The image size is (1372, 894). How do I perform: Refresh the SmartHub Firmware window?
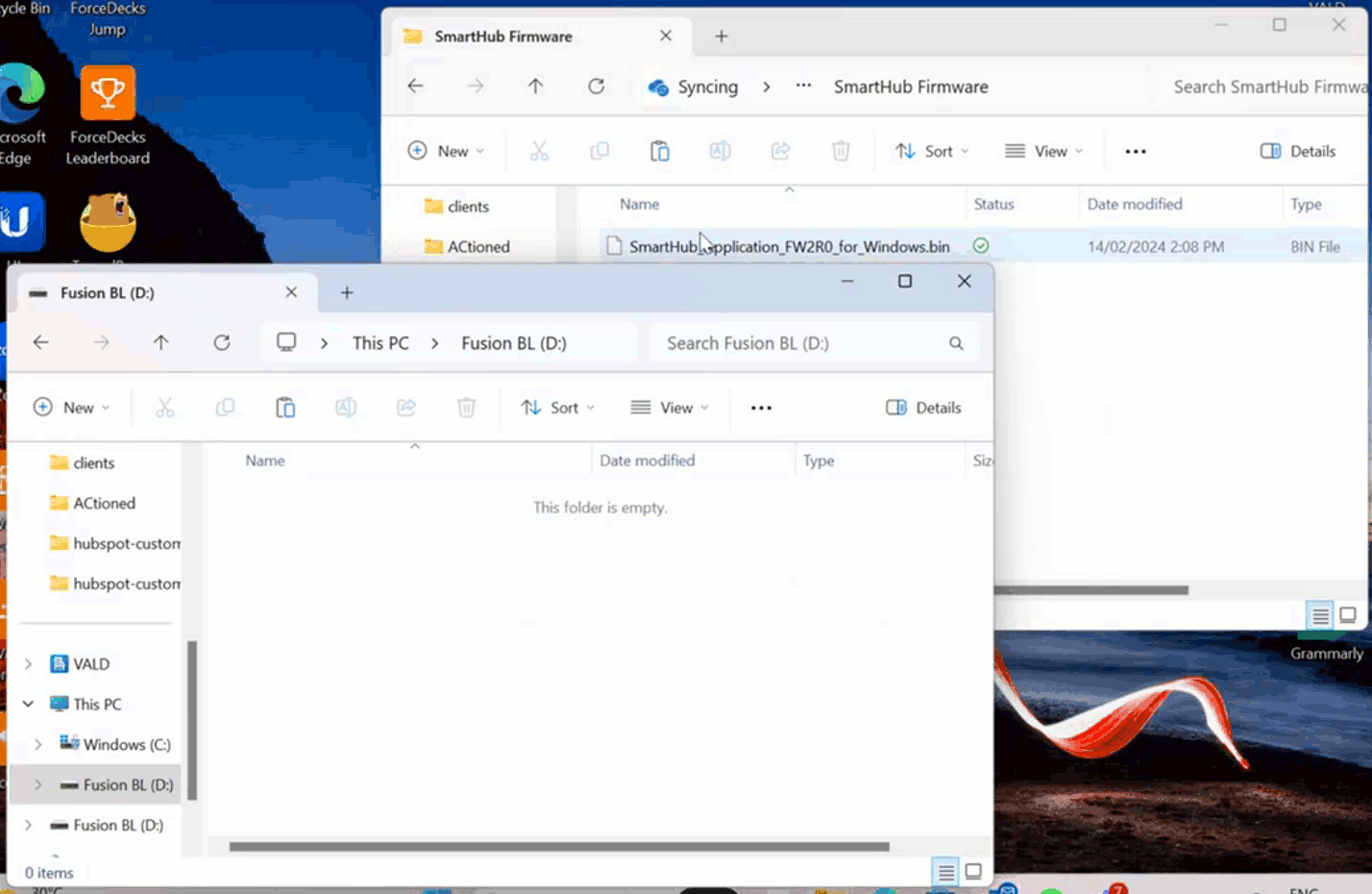point(597,86)
